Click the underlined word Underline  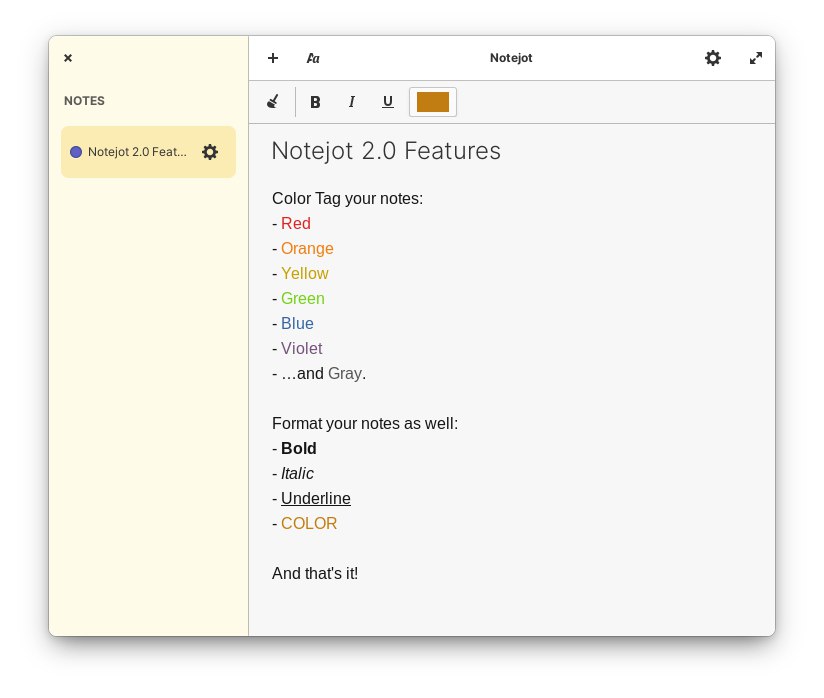tap(316, 498)
